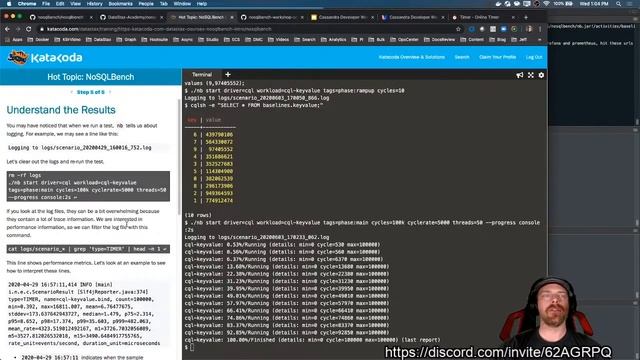Open the Analytics bookmarks folder
Image resolution: width=640 pixels, height=360 pixels.
coord(333,40)
